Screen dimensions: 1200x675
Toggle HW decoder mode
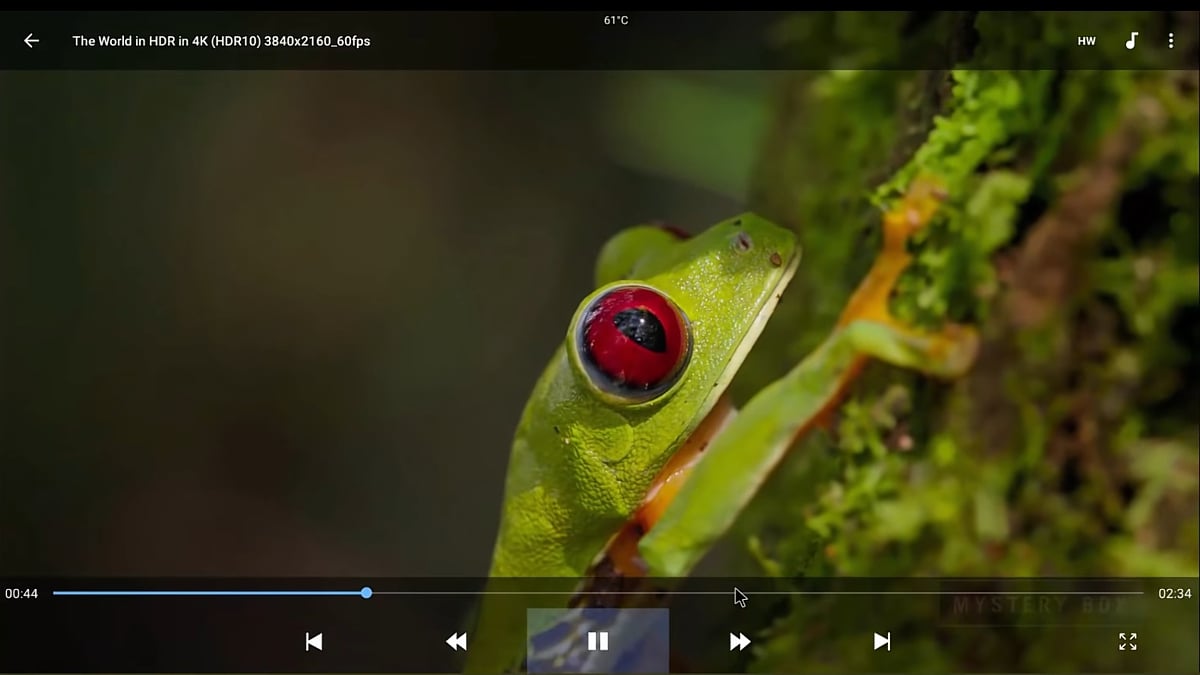click(x=1086, y=41)
